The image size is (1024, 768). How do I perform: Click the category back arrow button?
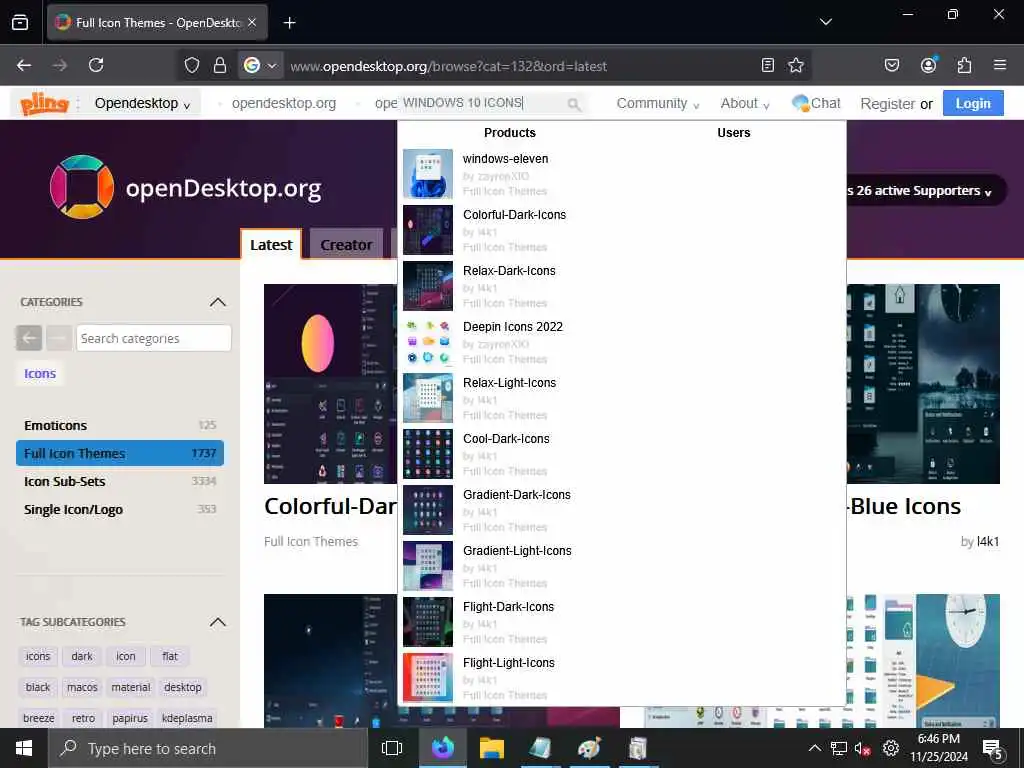[29, 338]
